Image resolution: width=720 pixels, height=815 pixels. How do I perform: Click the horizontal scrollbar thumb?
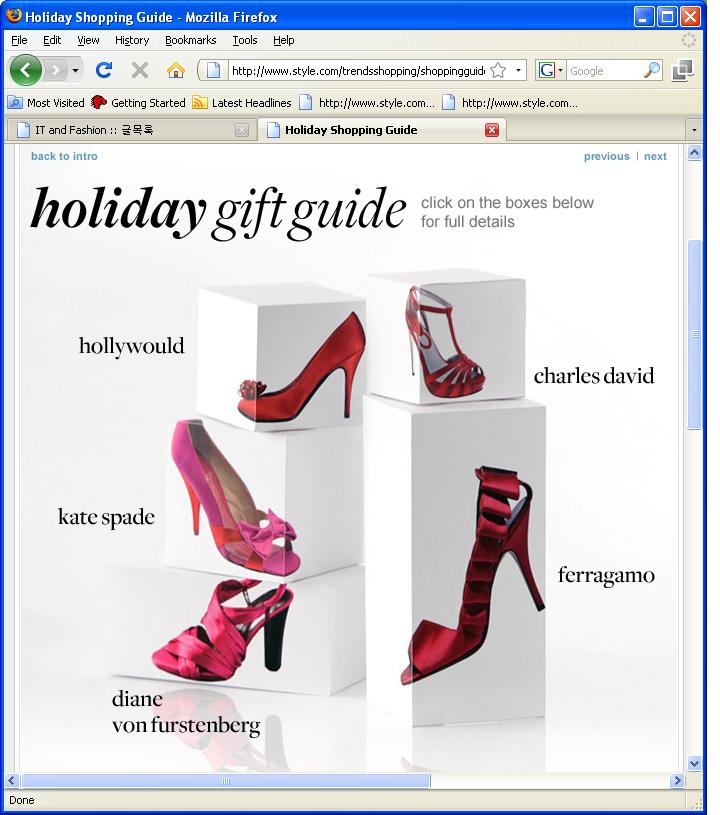pos(226,780)
